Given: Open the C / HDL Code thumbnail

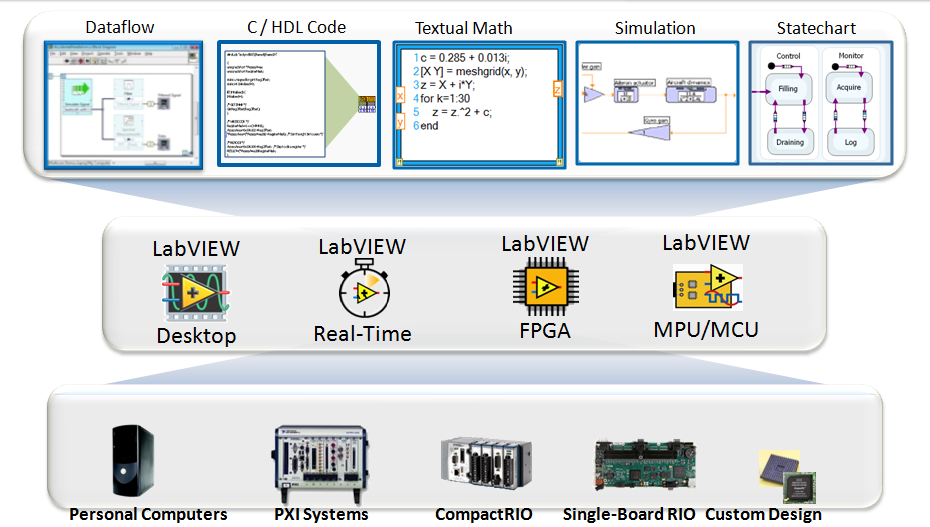Looking at the screenshot, I should [299, 103].
